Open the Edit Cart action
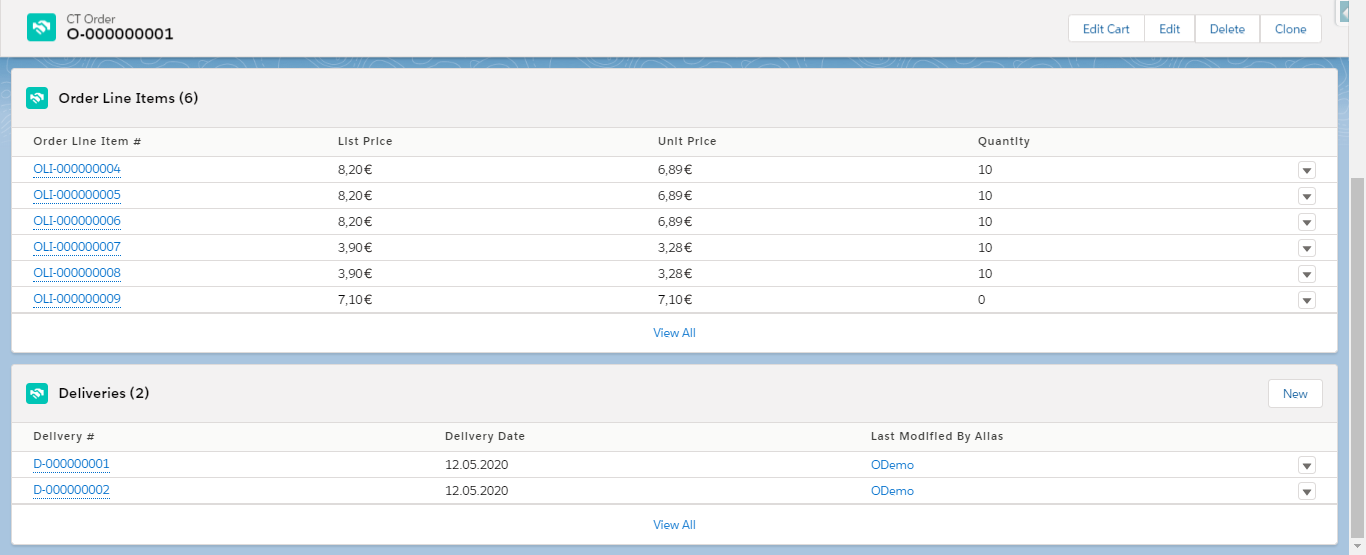 click(1106, 29)
